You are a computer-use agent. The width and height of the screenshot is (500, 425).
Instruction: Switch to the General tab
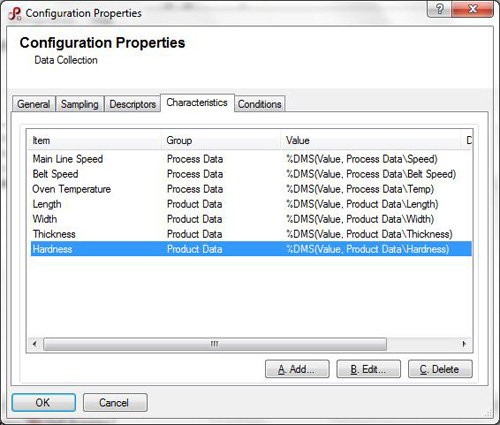[33, 104]
